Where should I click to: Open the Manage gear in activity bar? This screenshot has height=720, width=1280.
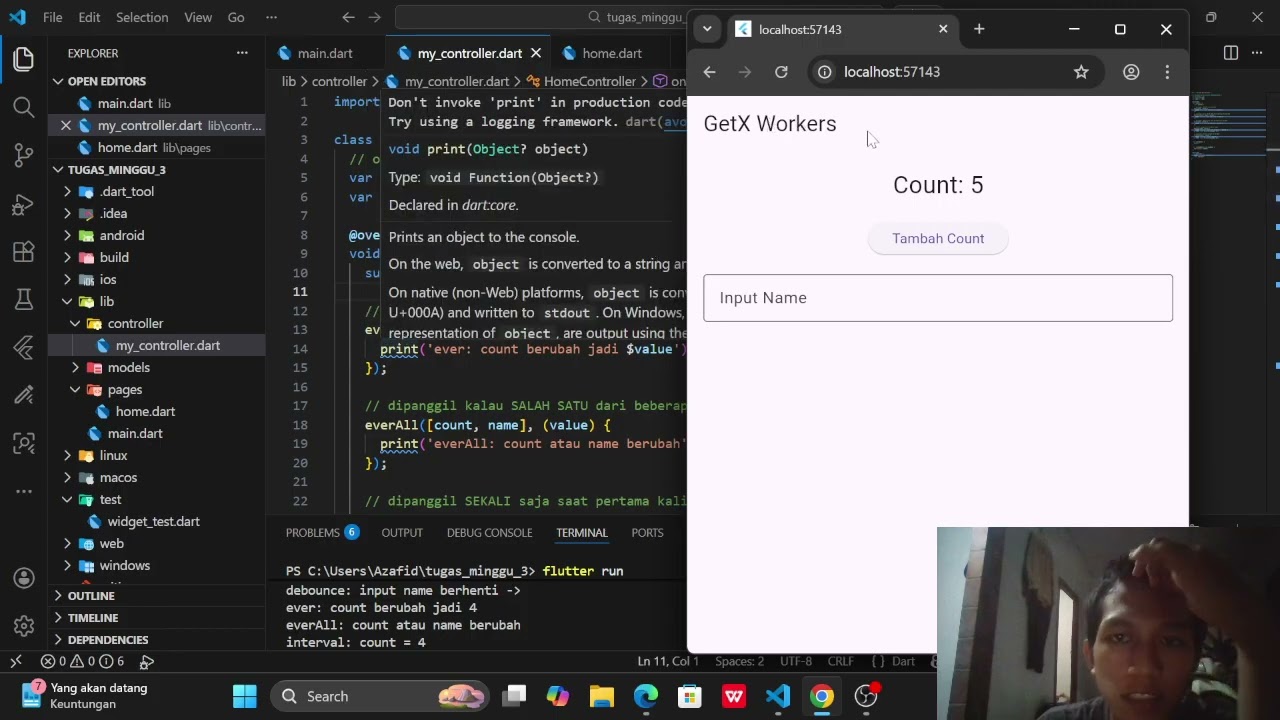(x=24, y=627)
